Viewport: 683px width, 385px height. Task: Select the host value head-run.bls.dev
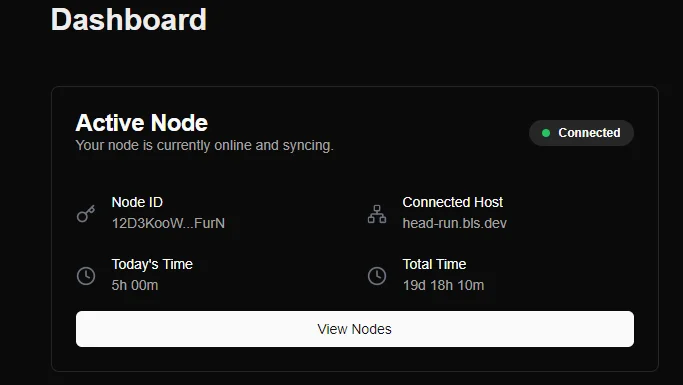(454, 223)
